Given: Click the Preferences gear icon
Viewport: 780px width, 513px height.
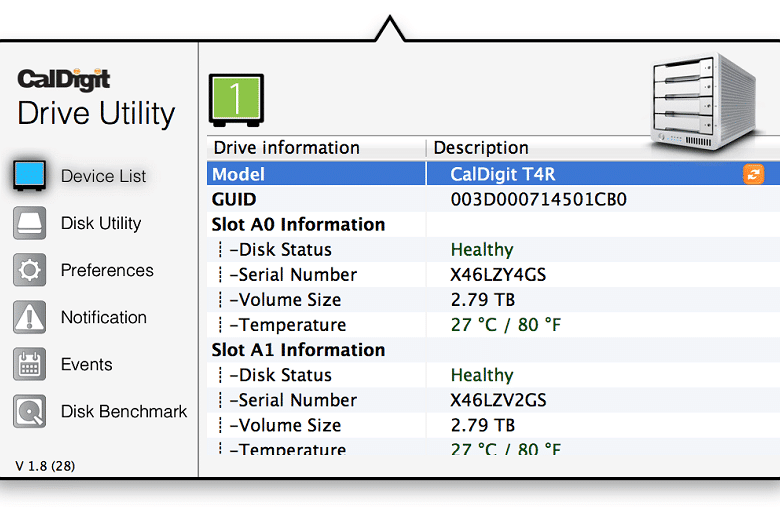Looking at the screenshot, I should [30, 270].
